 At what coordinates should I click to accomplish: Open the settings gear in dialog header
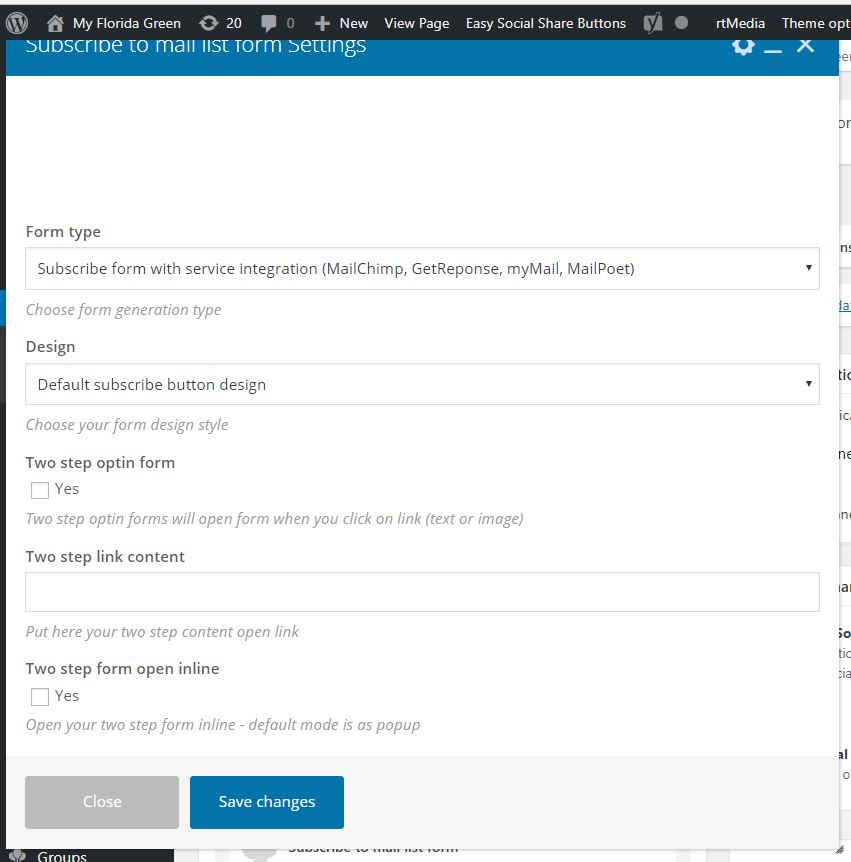point(743,46)
